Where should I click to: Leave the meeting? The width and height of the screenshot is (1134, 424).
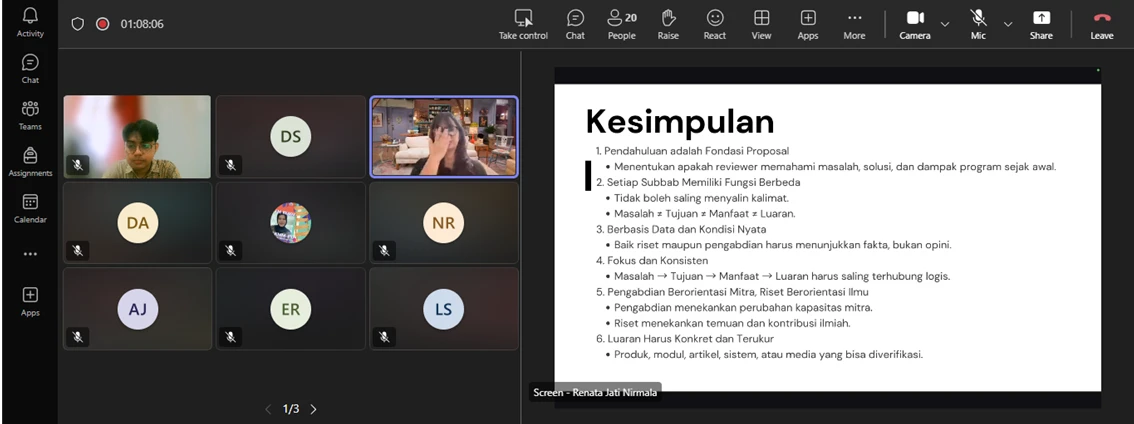point(1101,24)
